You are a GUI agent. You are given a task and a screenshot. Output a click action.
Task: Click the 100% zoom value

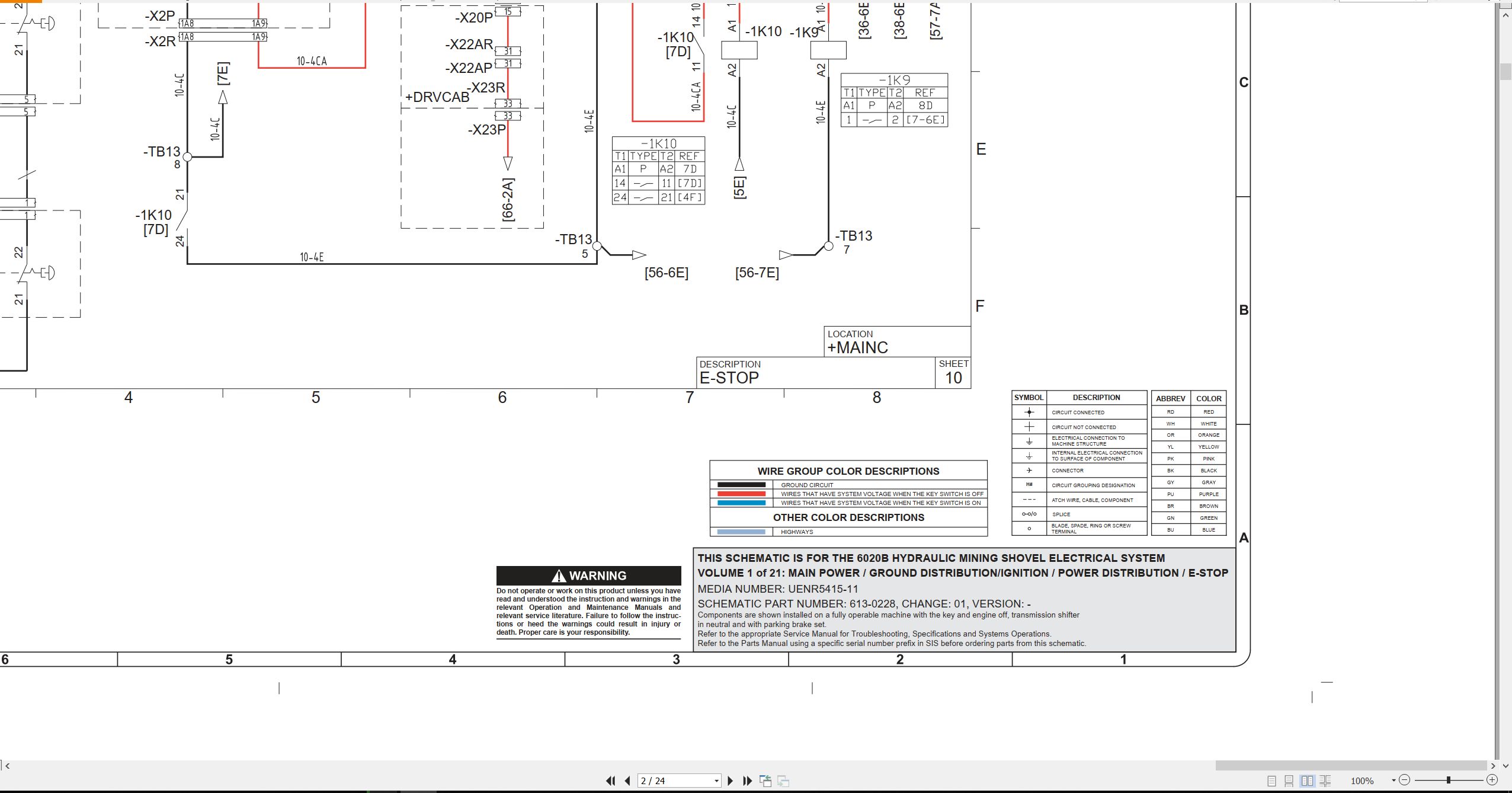pos(1362,781)
